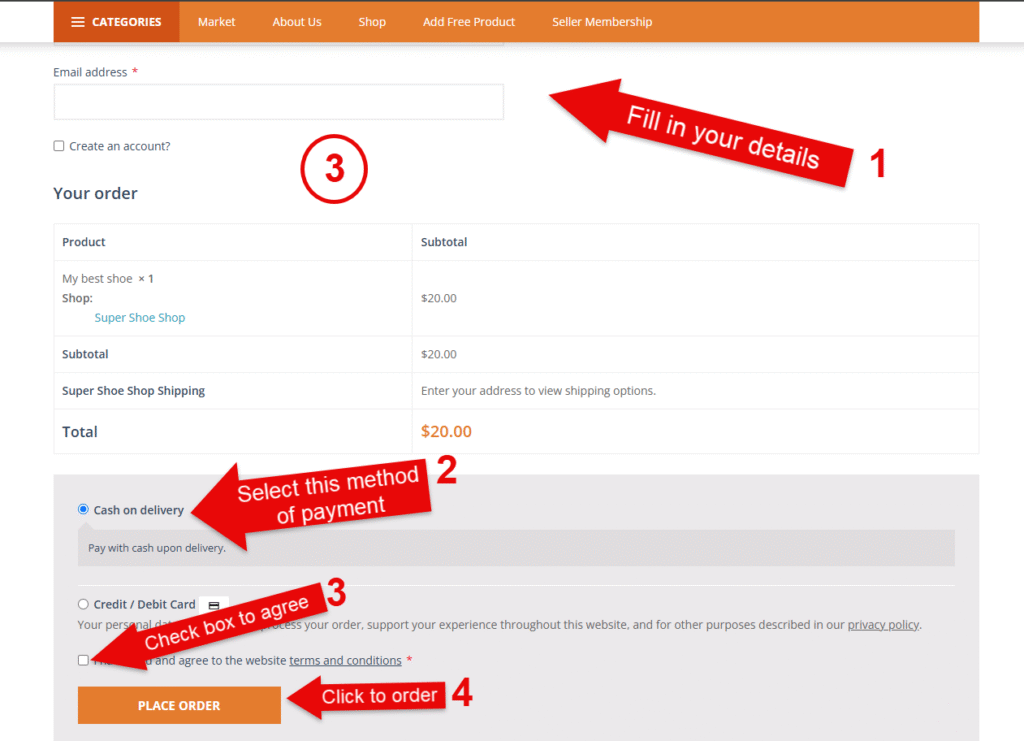Click the My best shoe product name
This screenshot has height=741, width=1024.
(x=97, y=278)
